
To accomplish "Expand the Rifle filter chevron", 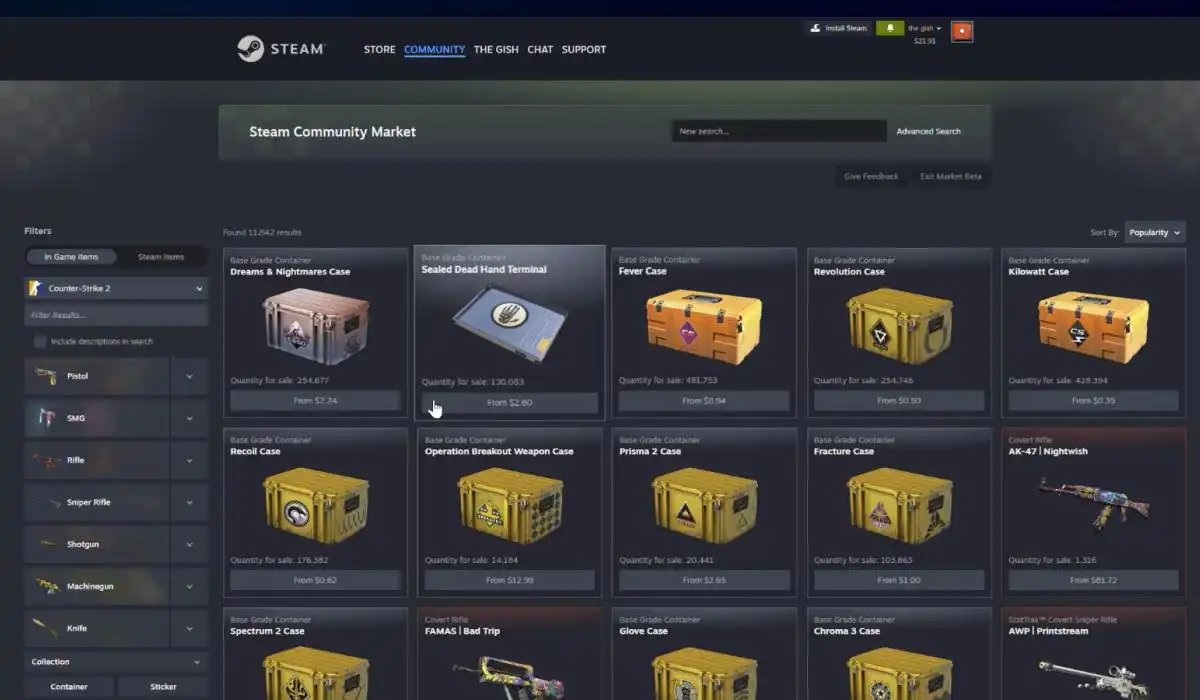I will point(189,460).
